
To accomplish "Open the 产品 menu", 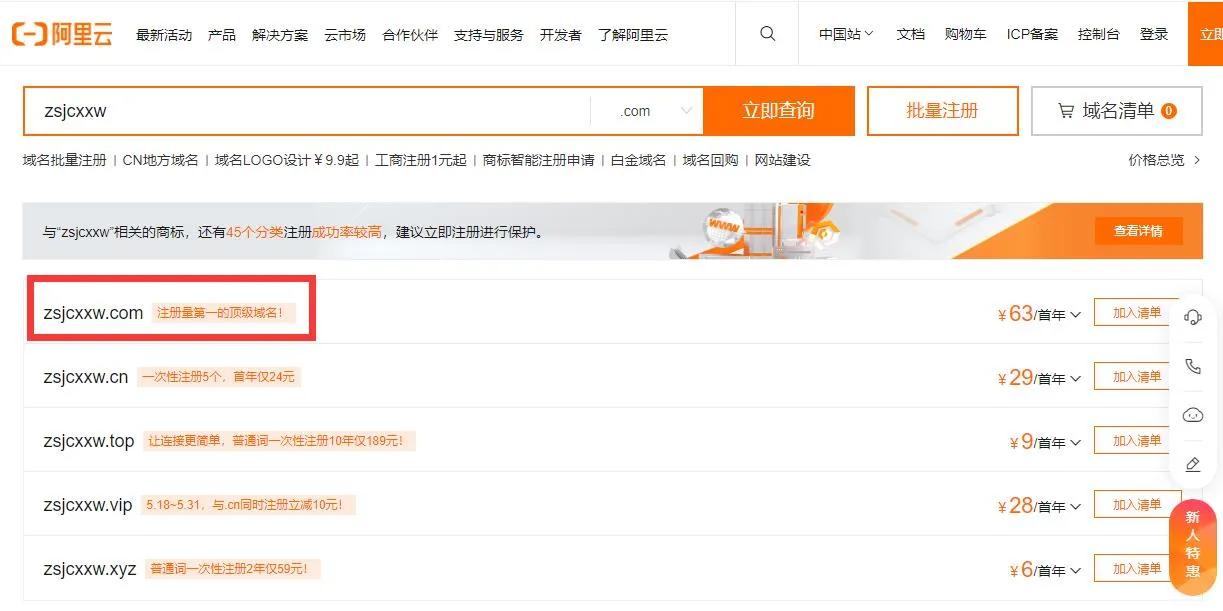I will point(221,33).
